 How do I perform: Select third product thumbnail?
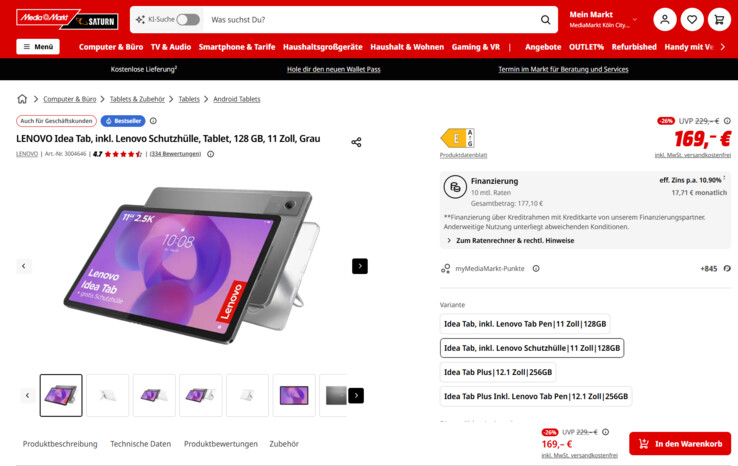[154, 395]
